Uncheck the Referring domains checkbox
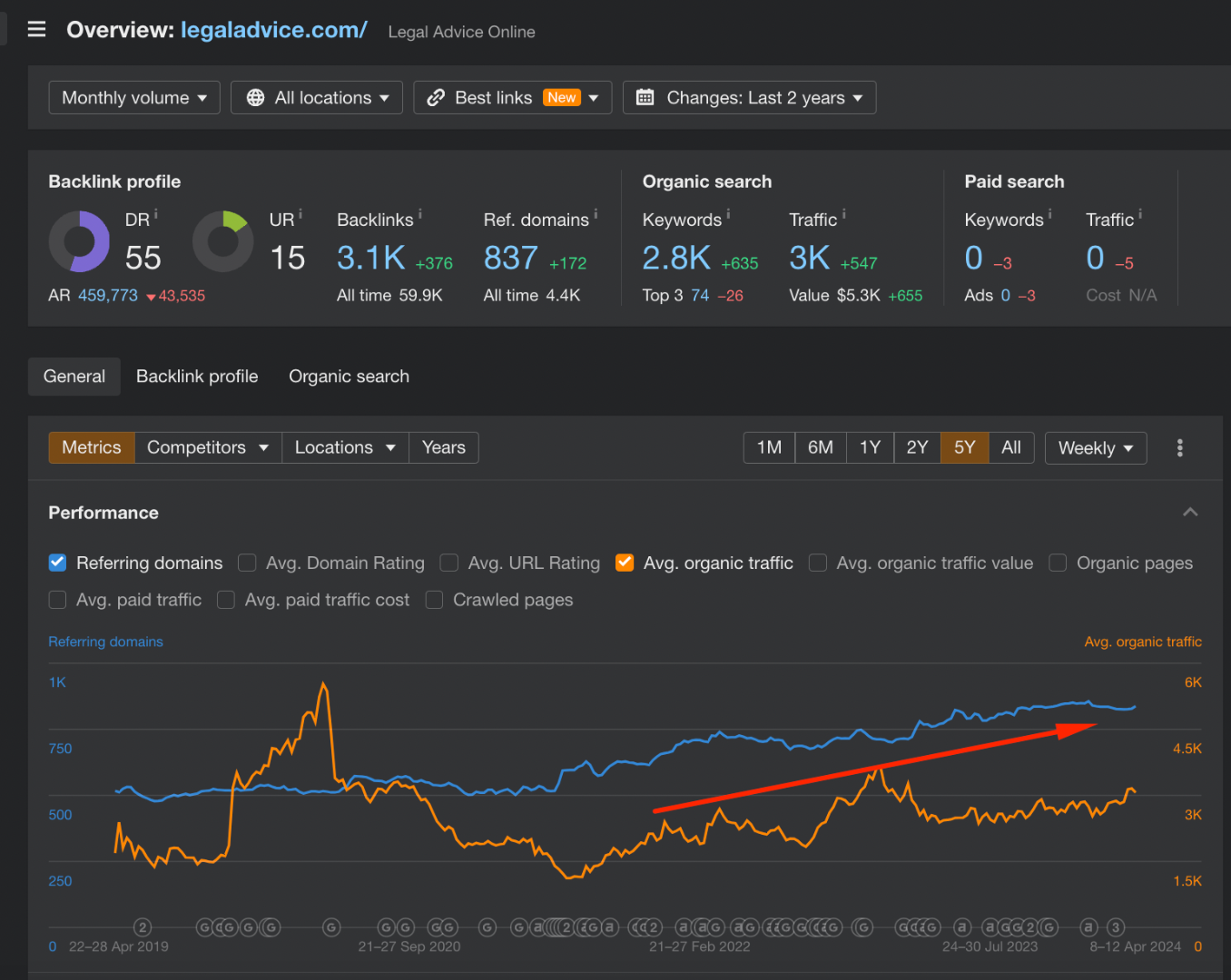 click(57, 563)
